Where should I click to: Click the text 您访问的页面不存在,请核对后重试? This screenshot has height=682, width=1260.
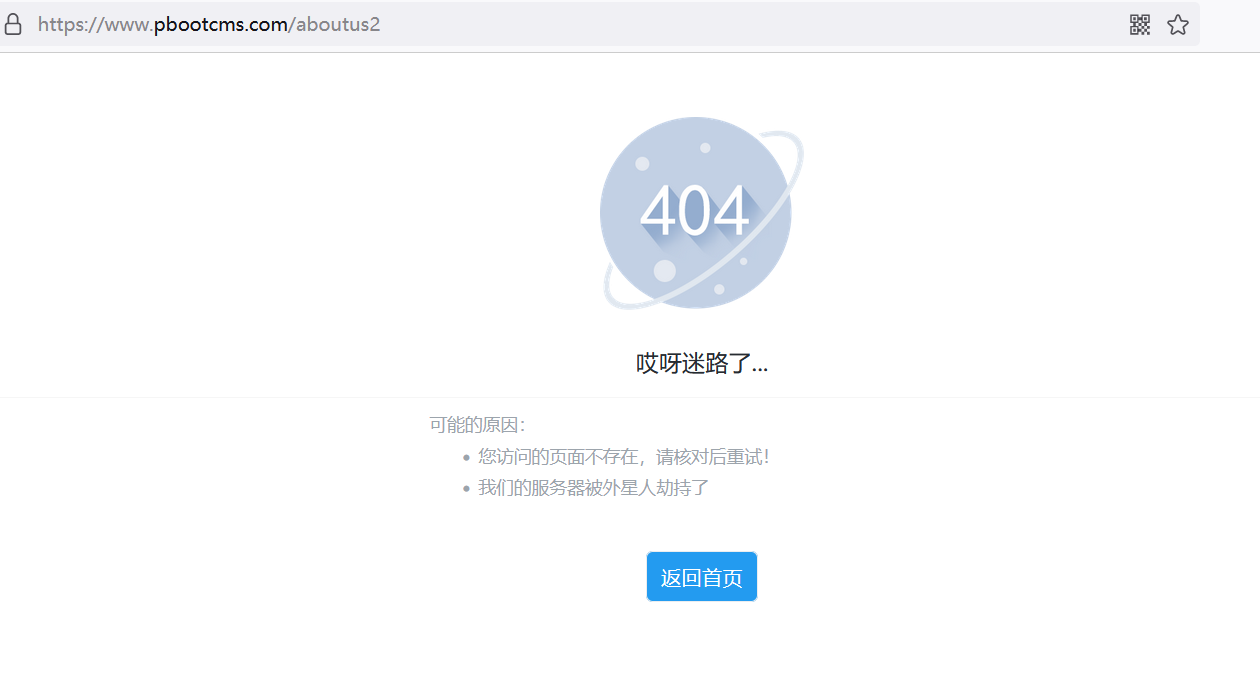click(623, 457)
